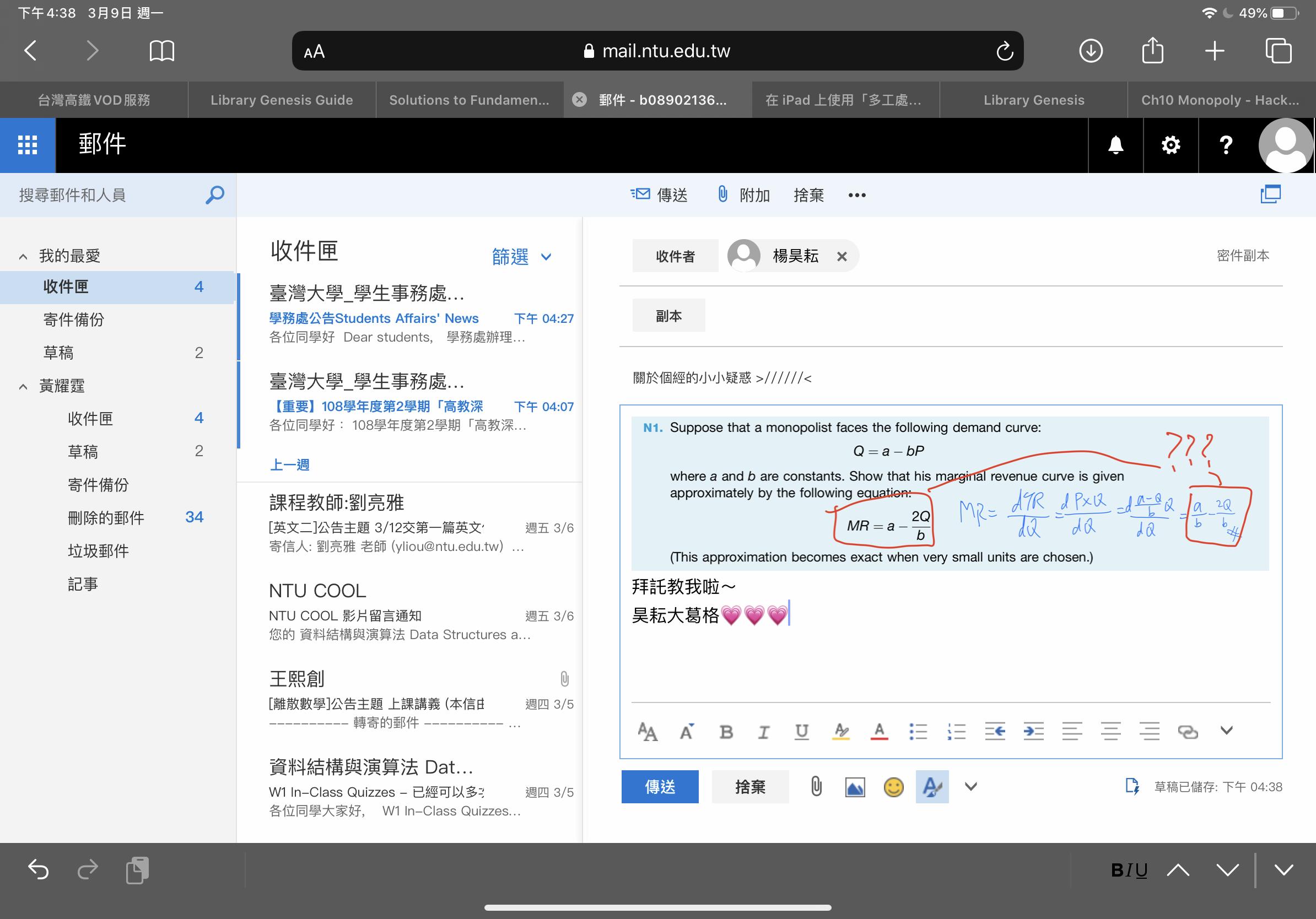The width and height of the screenshot is (1316, 919).
Task: Go back using Safari back arrow
Action: pyautogui.click(x=31, y=51)
